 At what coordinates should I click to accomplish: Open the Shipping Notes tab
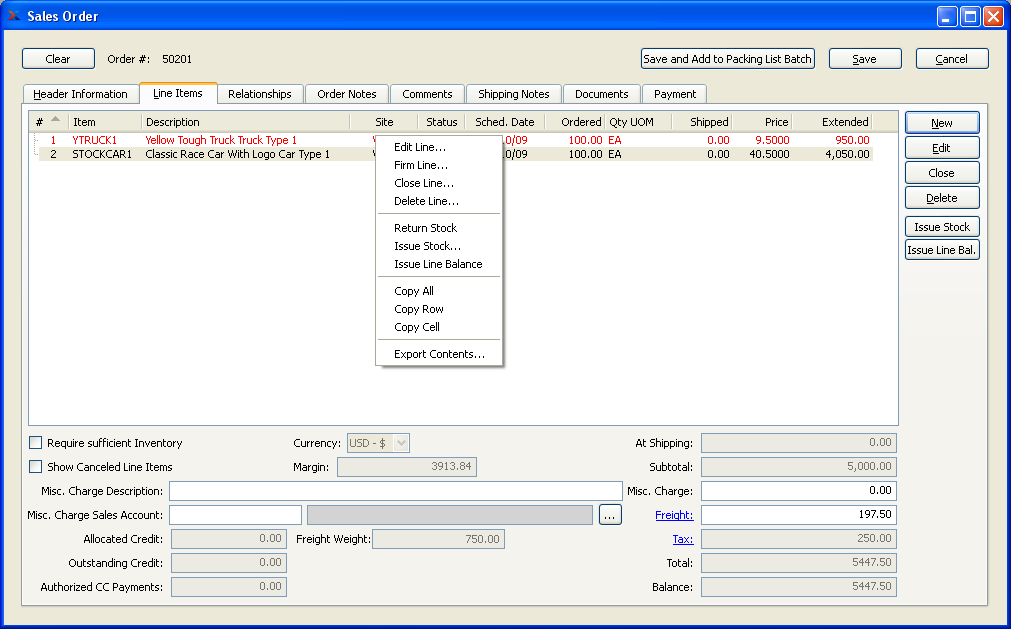point(513,94)
